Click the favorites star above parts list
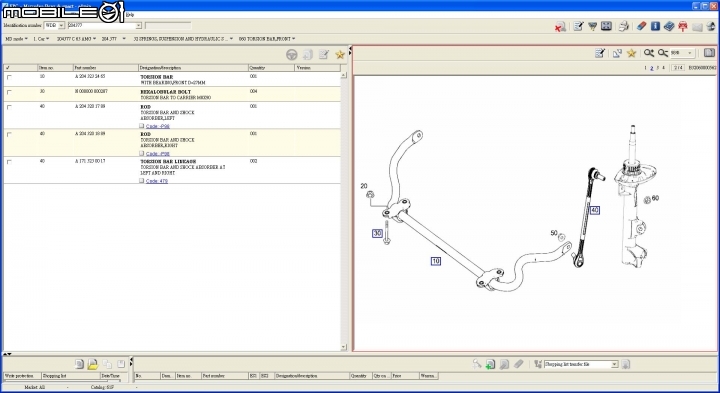This screenshot has width=720, height=393. (x=340, y=55)
